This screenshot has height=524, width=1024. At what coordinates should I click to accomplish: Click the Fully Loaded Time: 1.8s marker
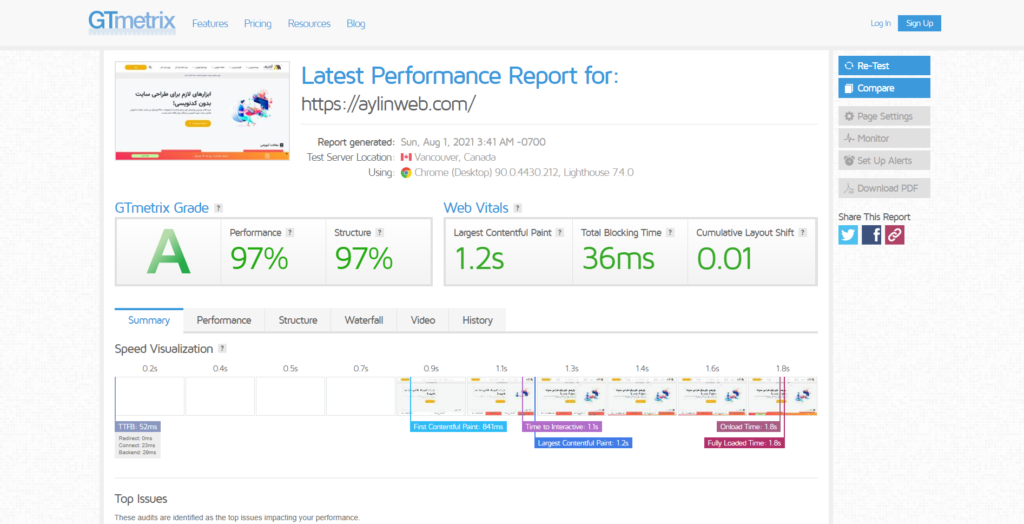pyautogui.click(x=744, y=443)
